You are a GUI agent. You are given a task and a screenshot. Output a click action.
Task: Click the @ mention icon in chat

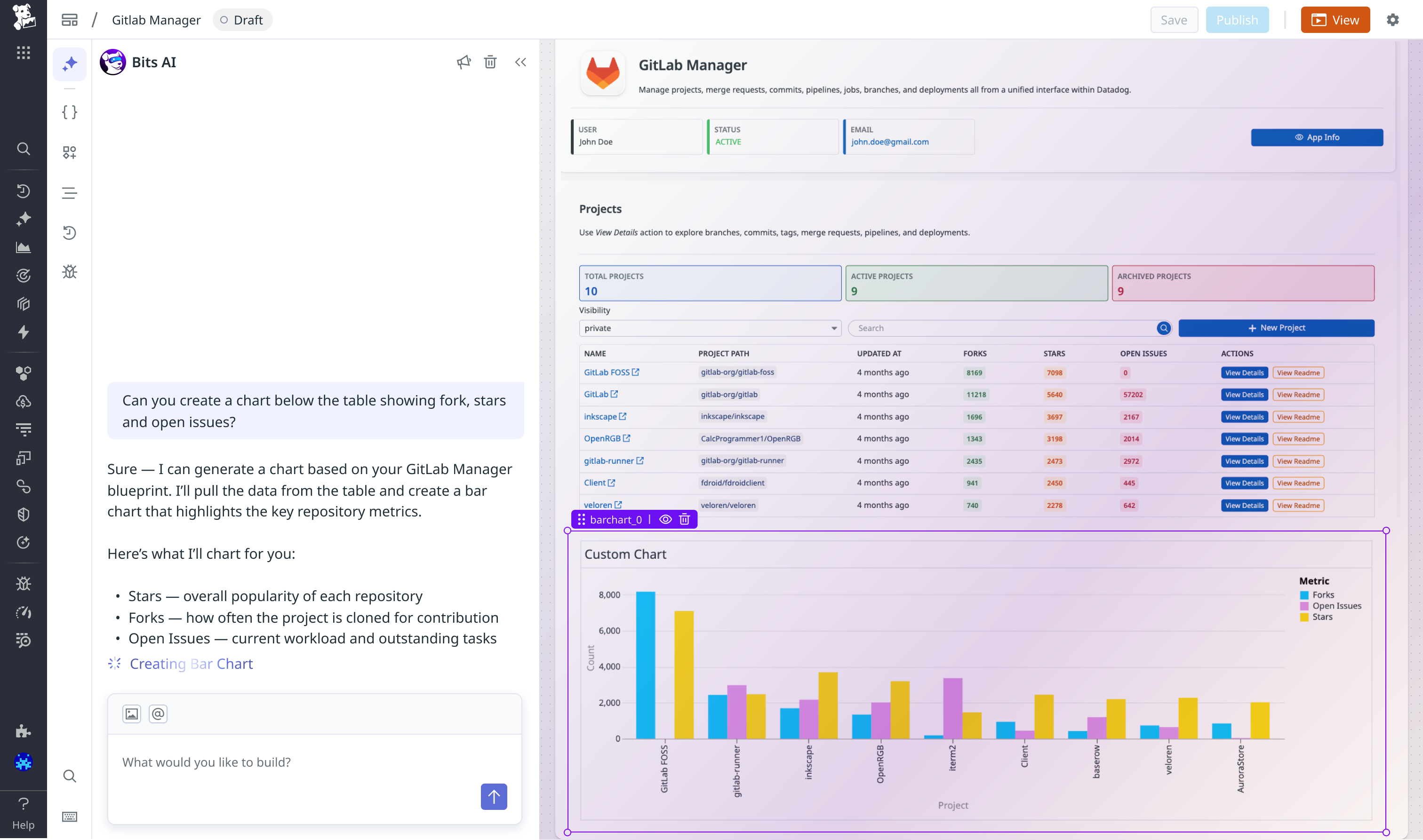click(158, 714)
